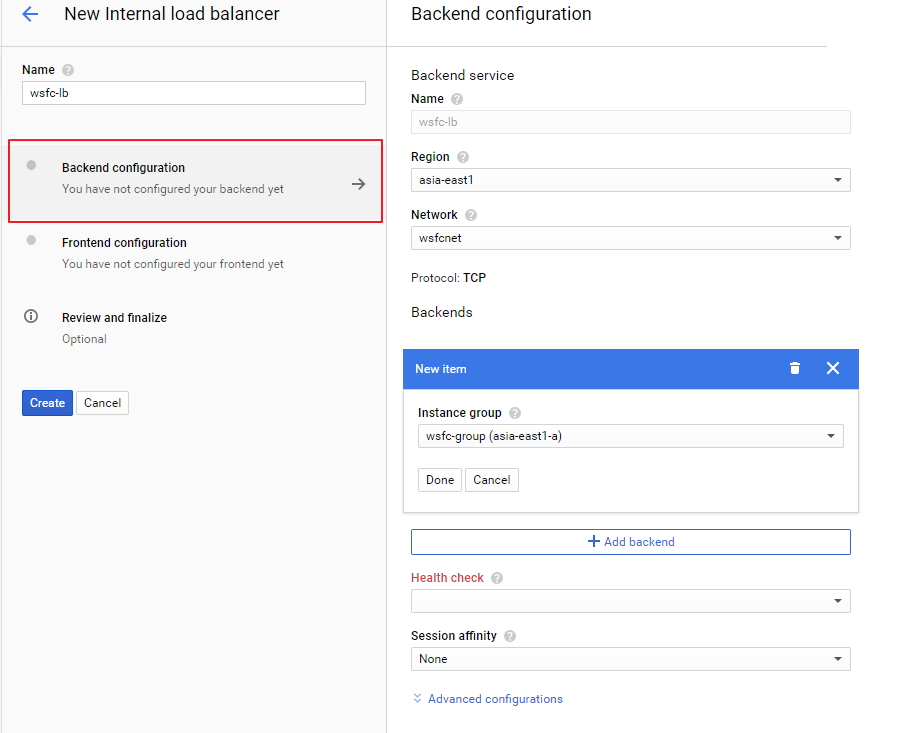
Task: Open the Region dropdown showing asia-east1
Action: click(x=630, y=180)
